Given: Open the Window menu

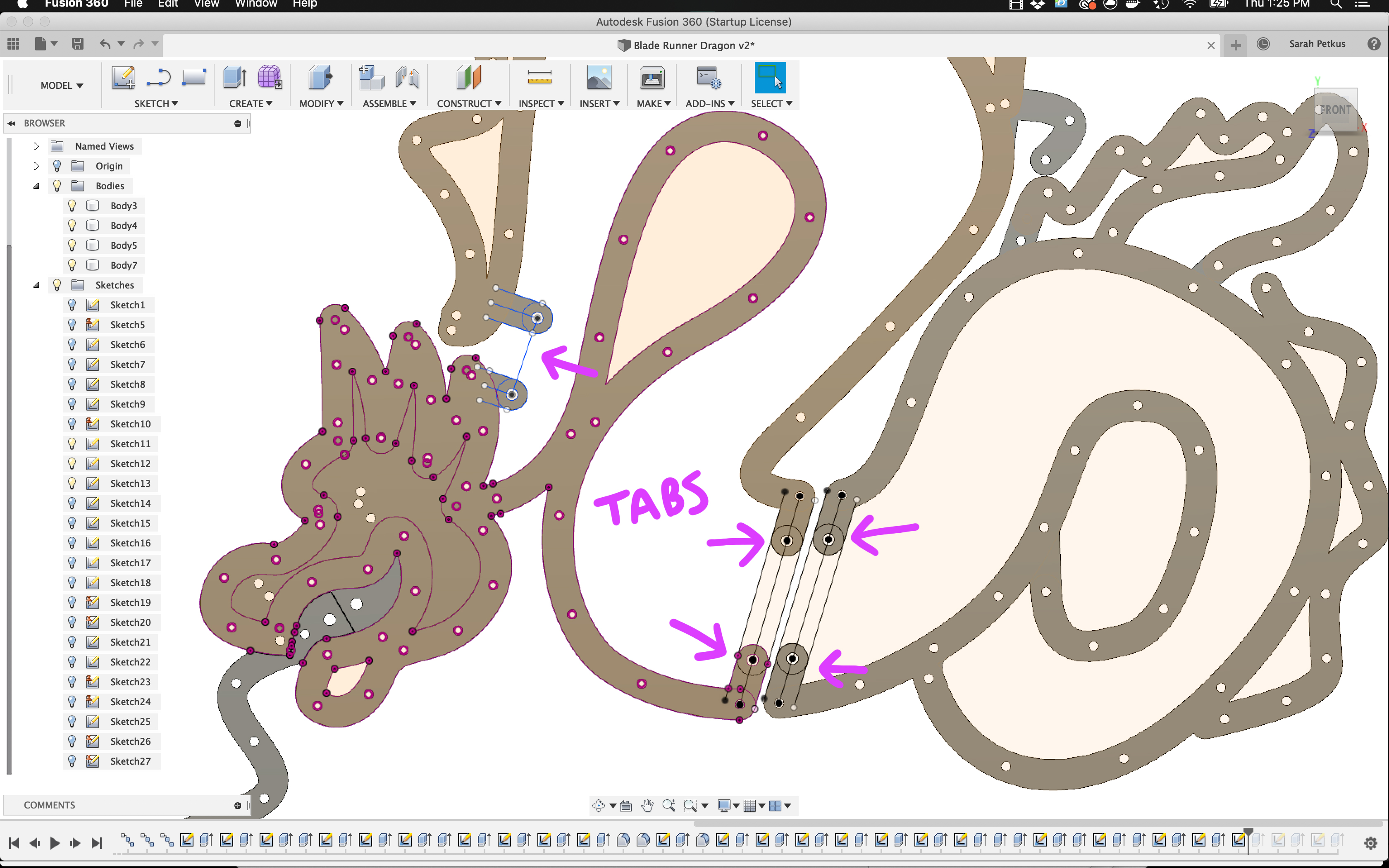Looking at the screenshot, I should (x=256, y=4).
